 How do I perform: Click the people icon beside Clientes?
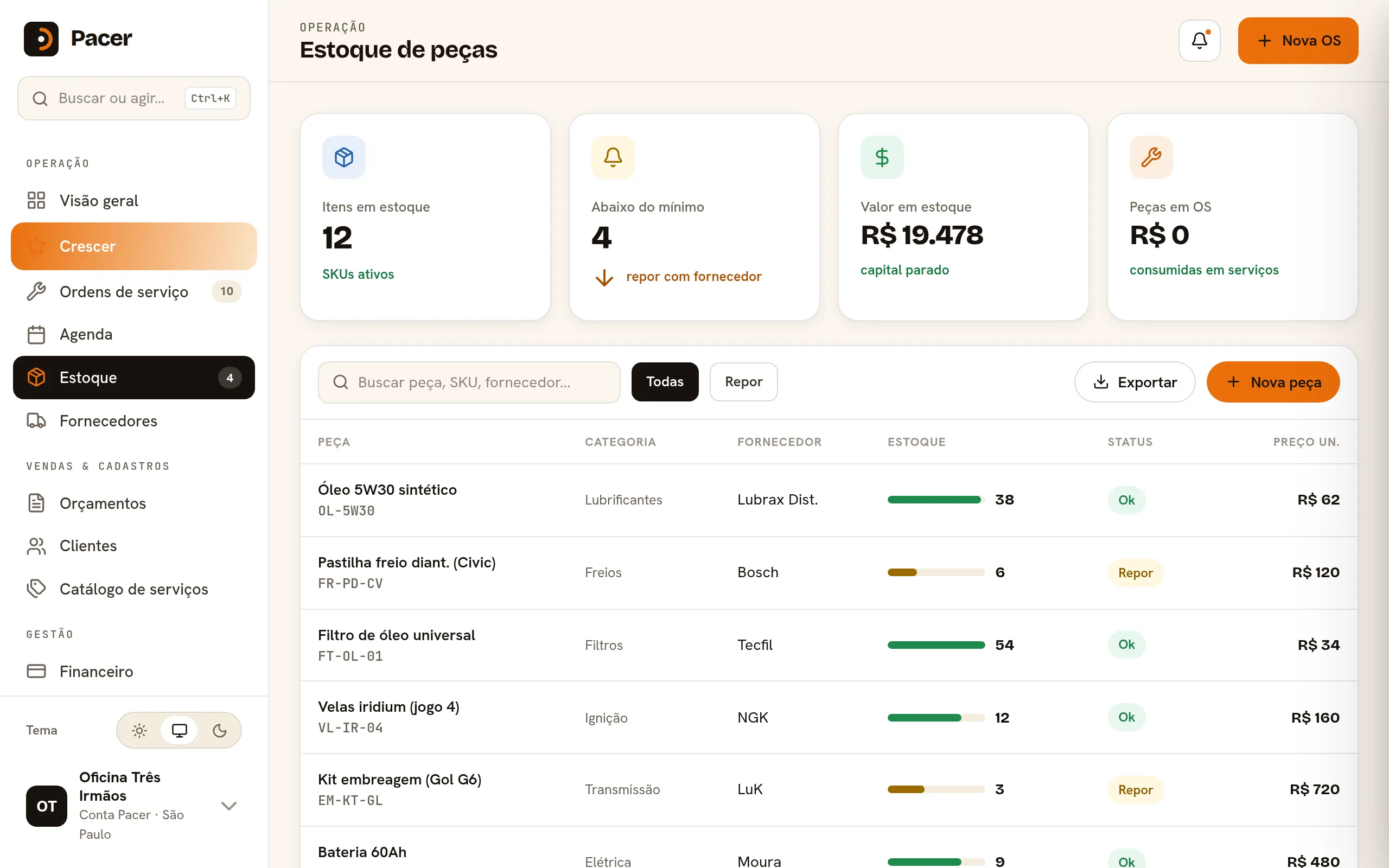coord(36,546)
